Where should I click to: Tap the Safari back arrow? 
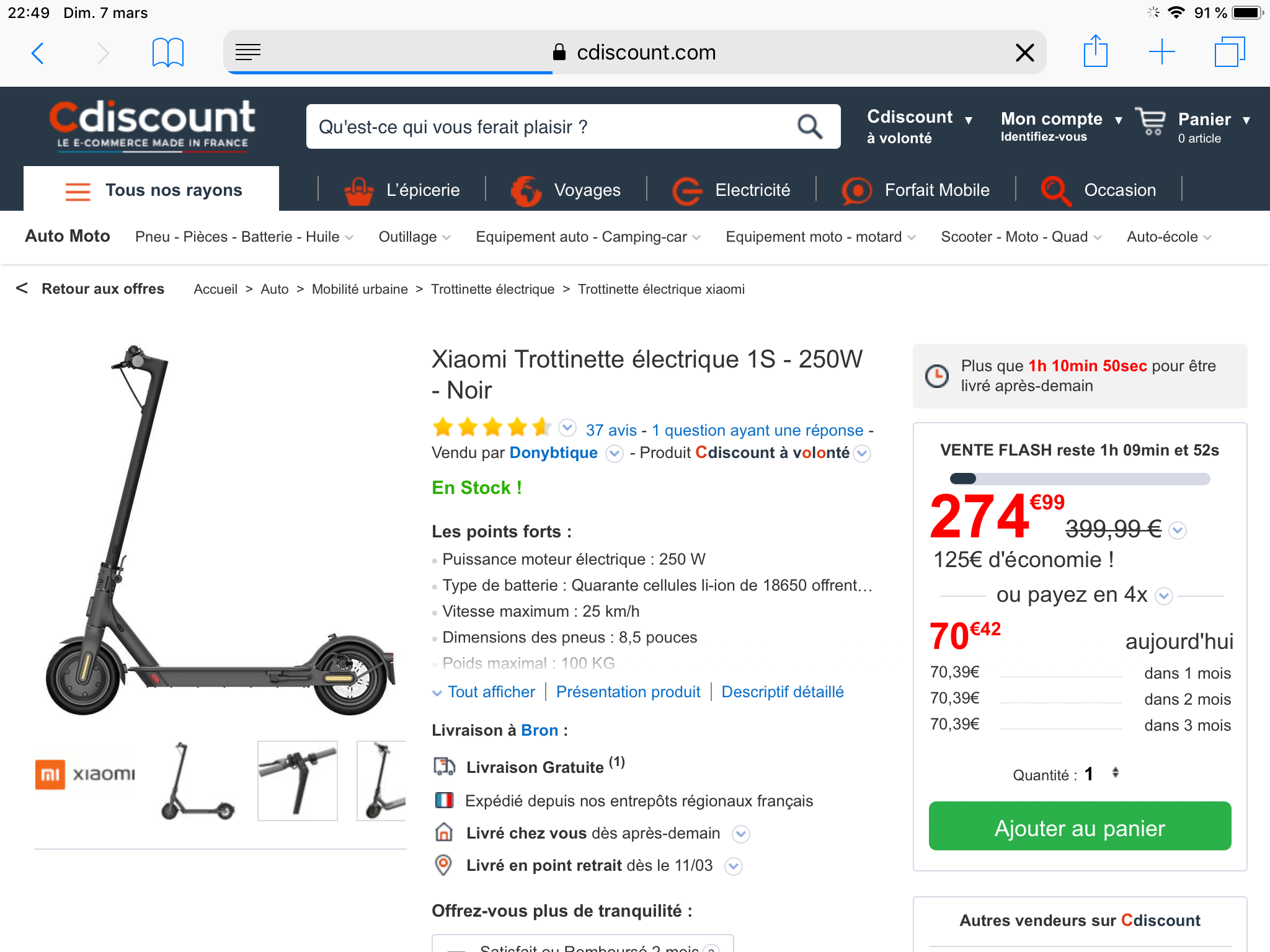38,53
